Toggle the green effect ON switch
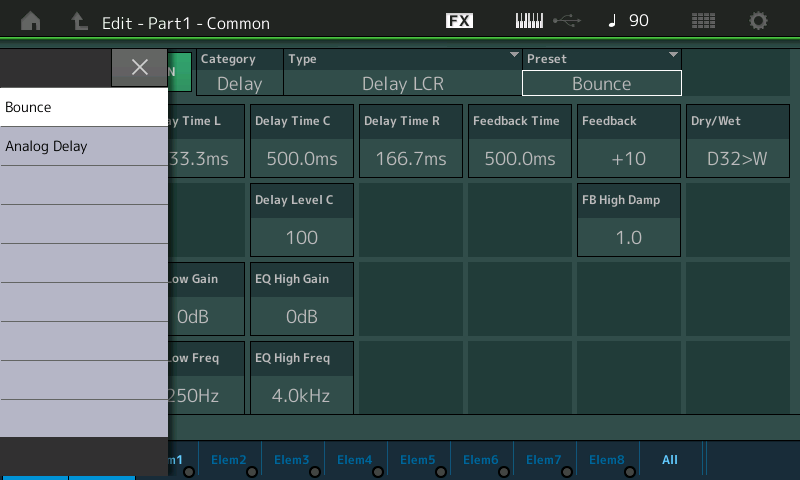This screenshot has height=480, width=800. (x=180, y=73)
